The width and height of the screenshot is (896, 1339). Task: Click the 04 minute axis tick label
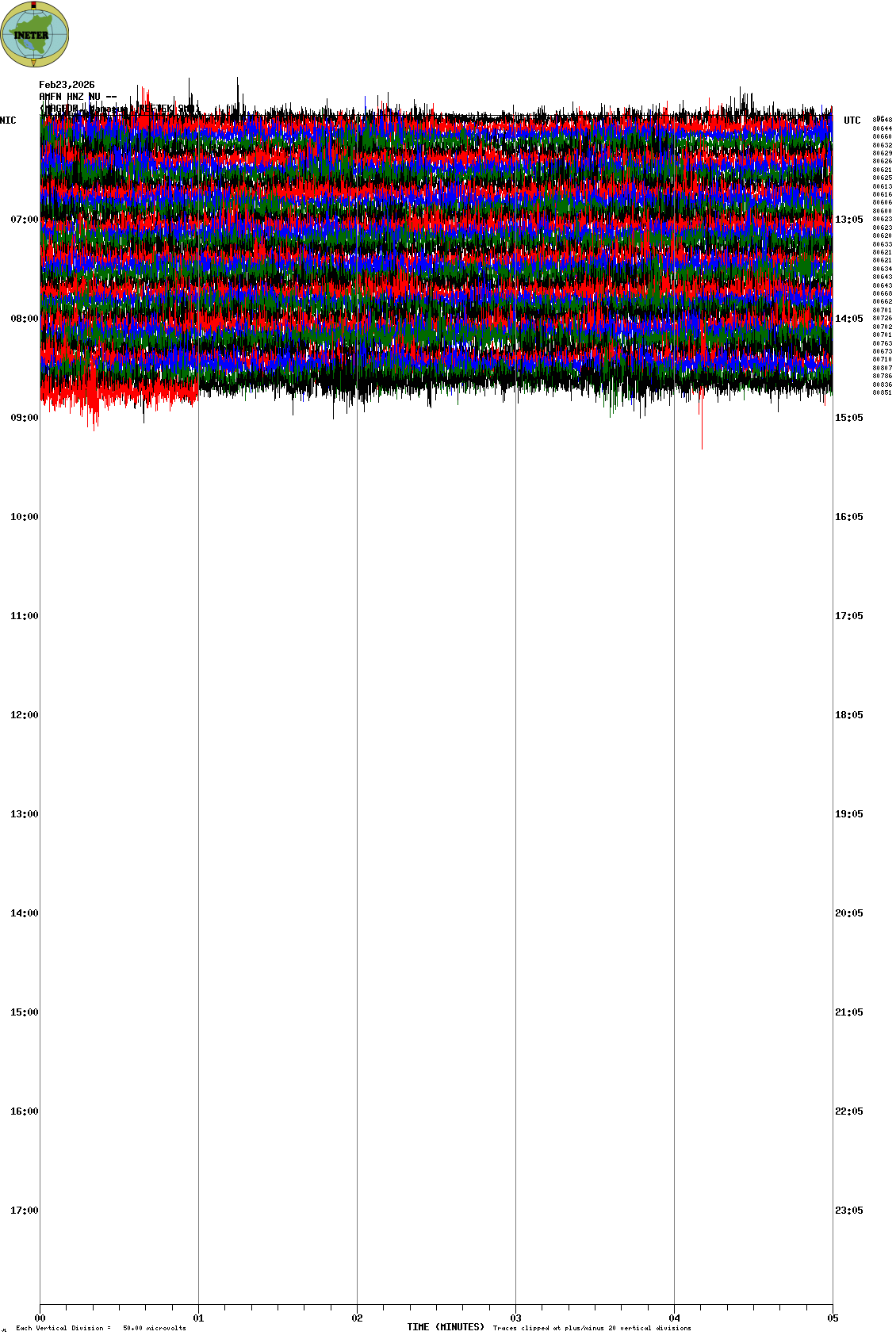click(675, 1318)
